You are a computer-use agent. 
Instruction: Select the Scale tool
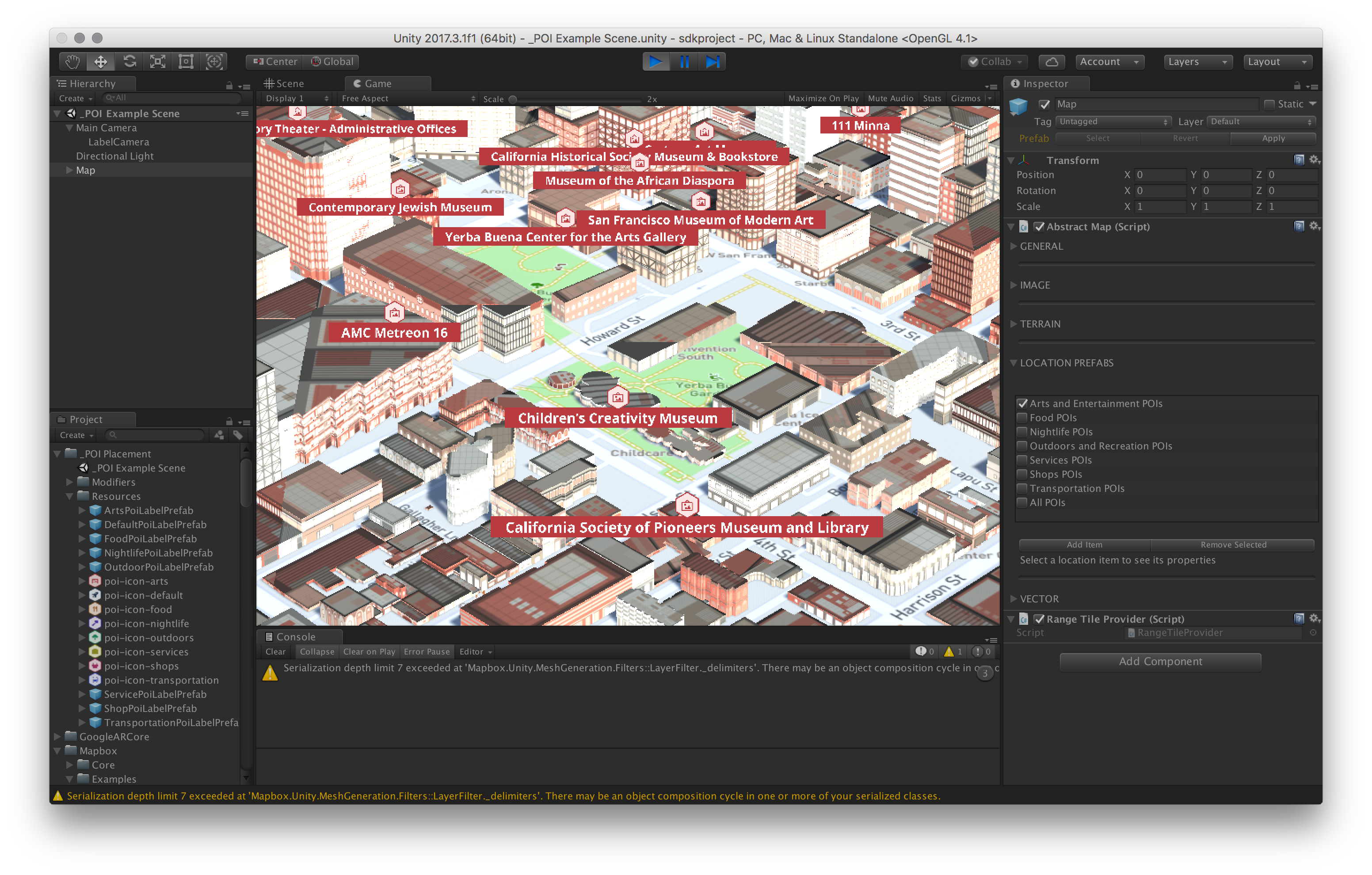coord(158,61)
